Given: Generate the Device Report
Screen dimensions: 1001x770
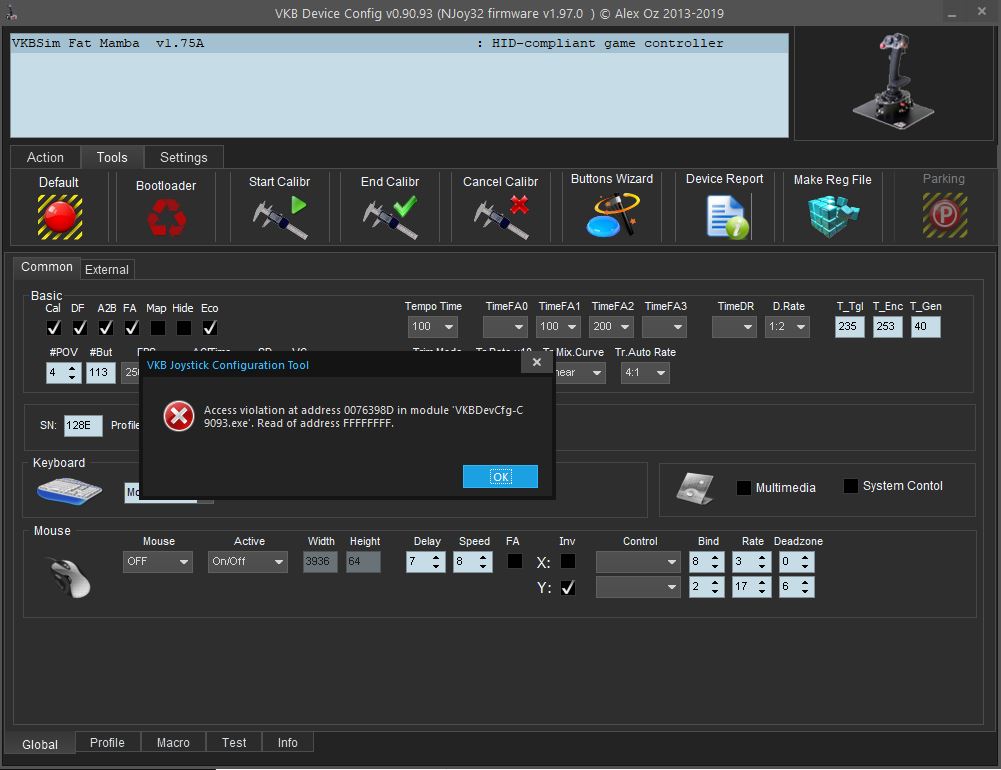Looking at the screenshot, I should click(x=727, y=217).
